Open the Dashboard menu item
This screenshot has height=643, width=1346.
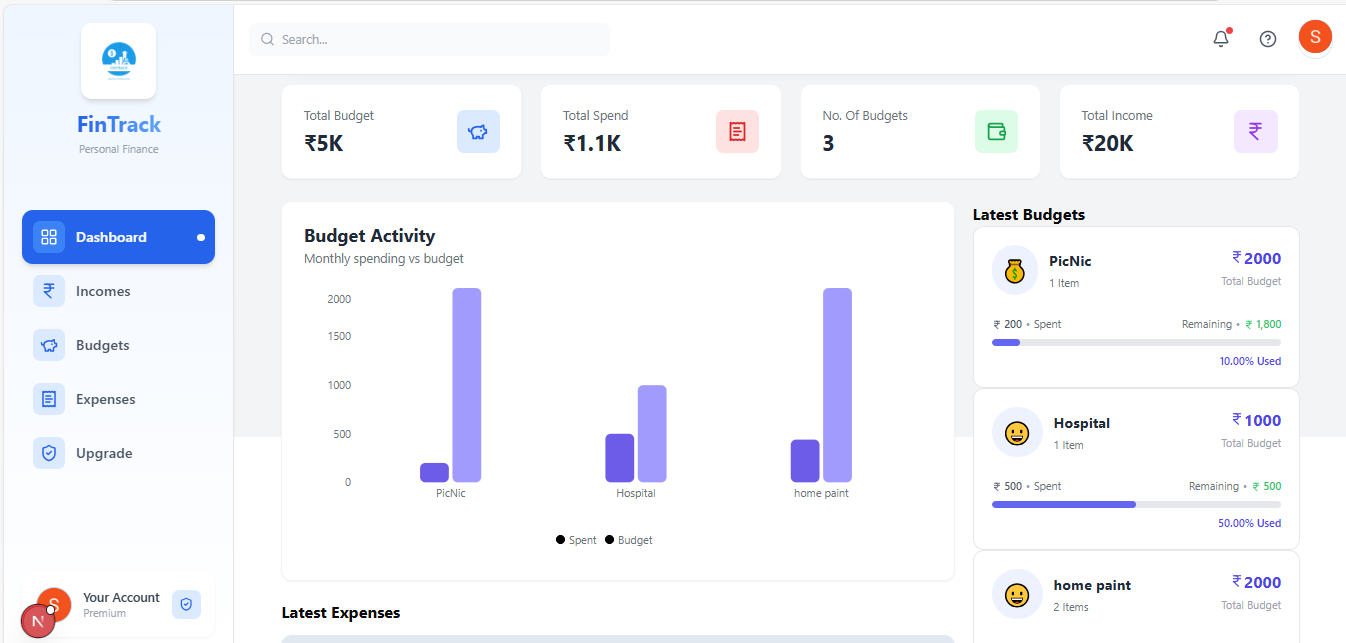pyautogui.click(x=118, y=237)
